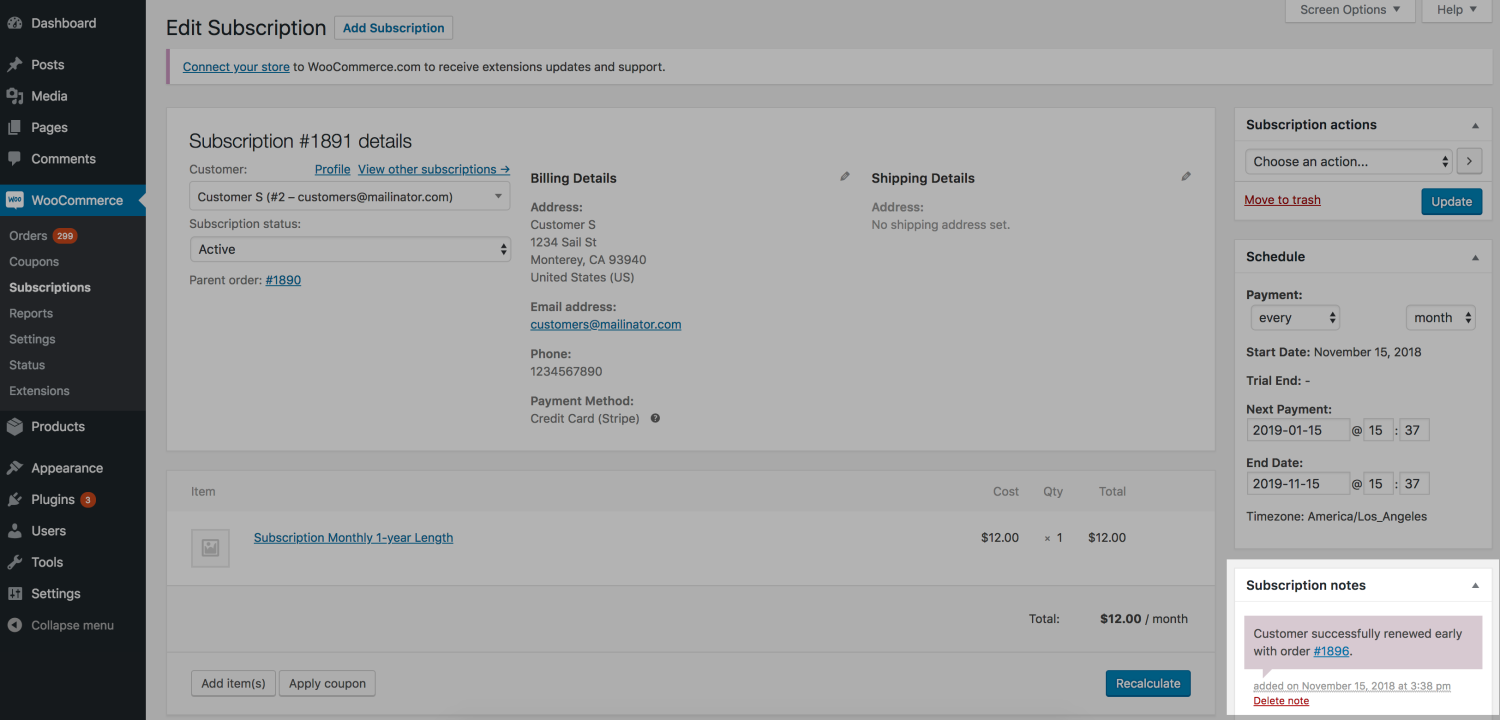Click the payment method help icon

[x=655, y=418]
